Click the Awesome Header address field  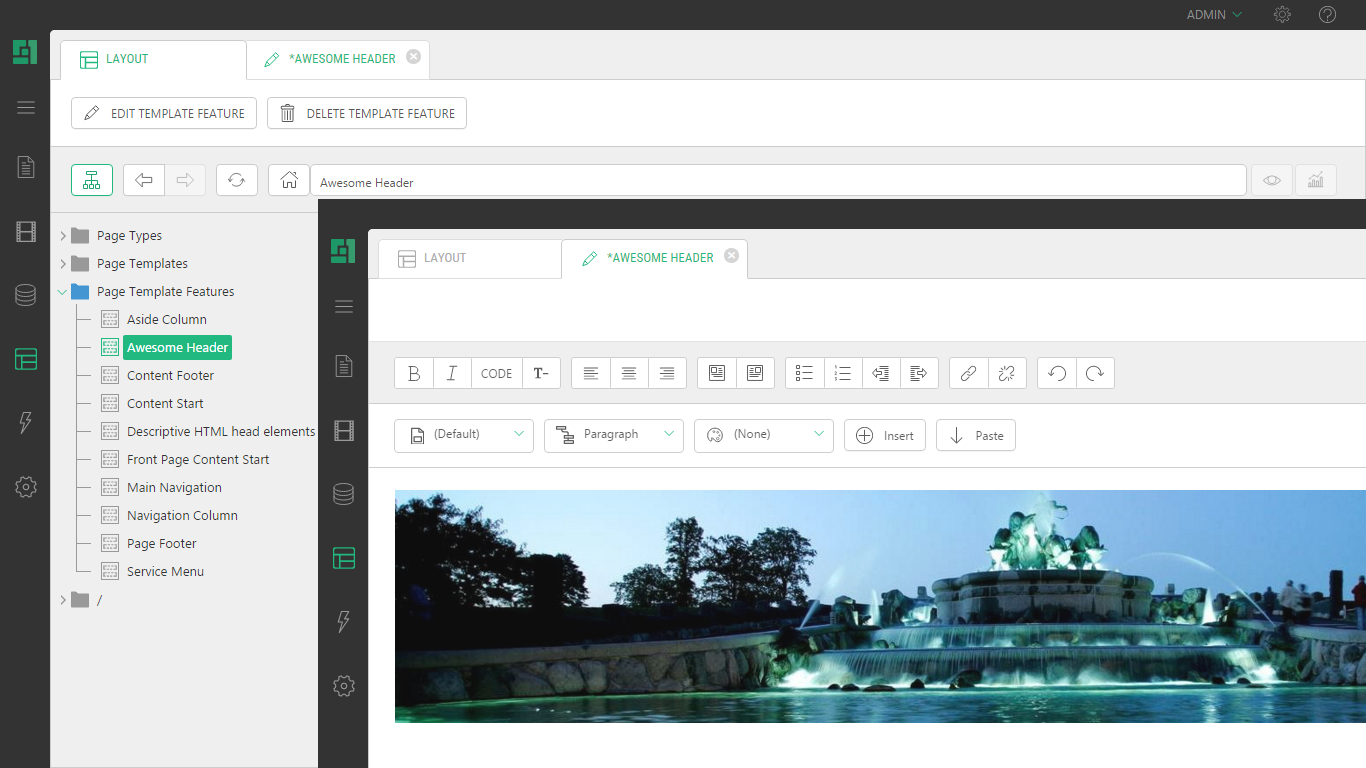pyautogui.click(x=778, y=180)
